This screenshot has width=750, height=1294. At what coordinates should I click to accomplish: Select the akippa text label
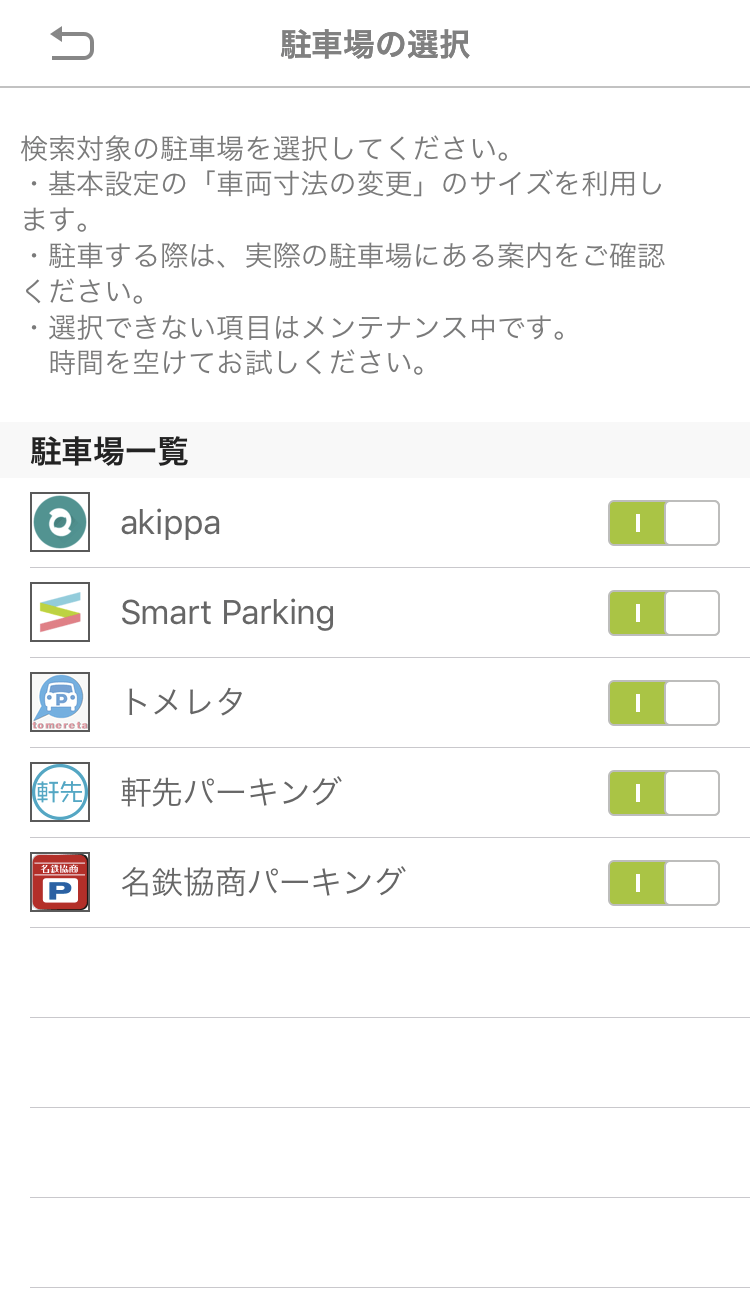click(170, 523)
